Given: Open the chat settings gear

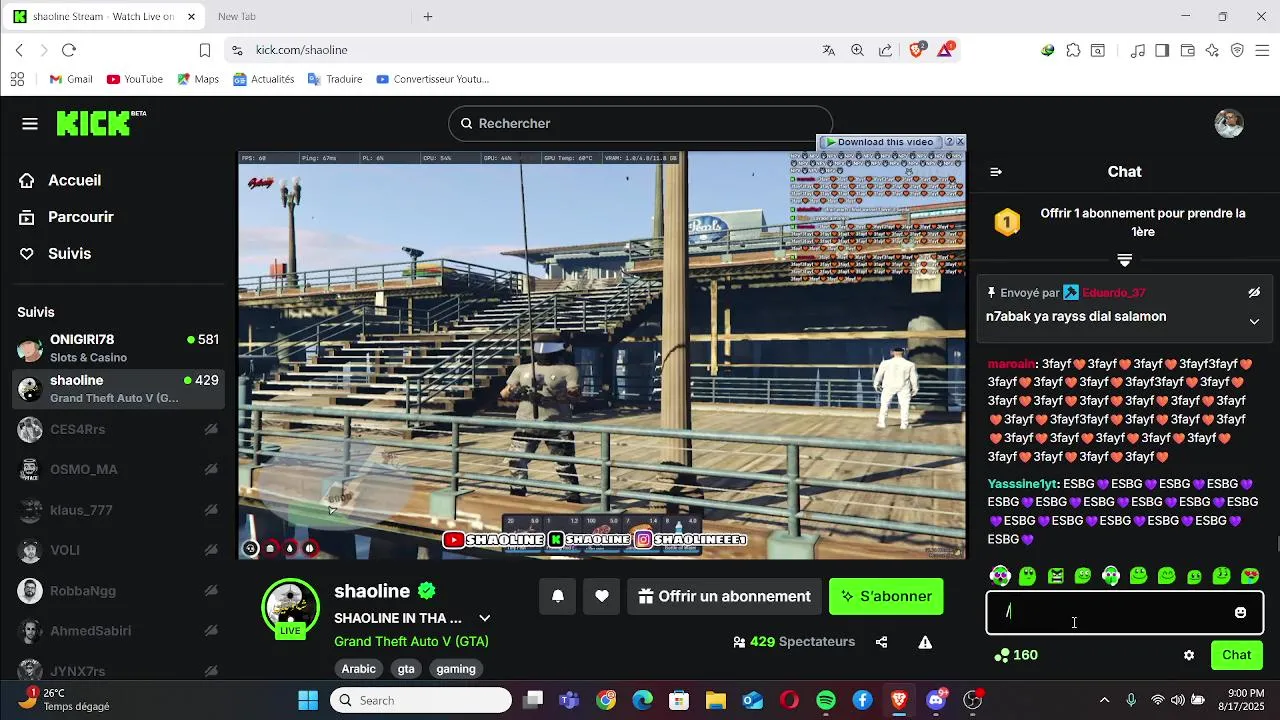Looking at the screenshot, I should point(1189,655).
